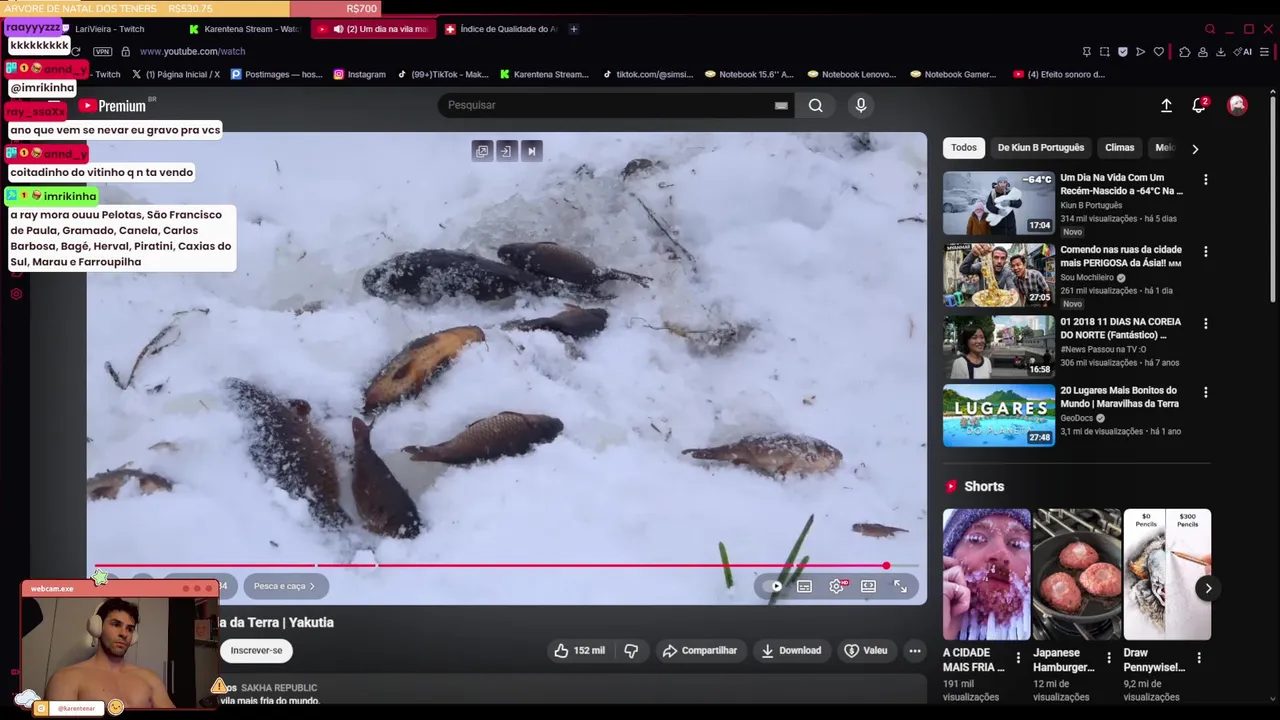Open the browser AI assistant icon

(1243, 52)
